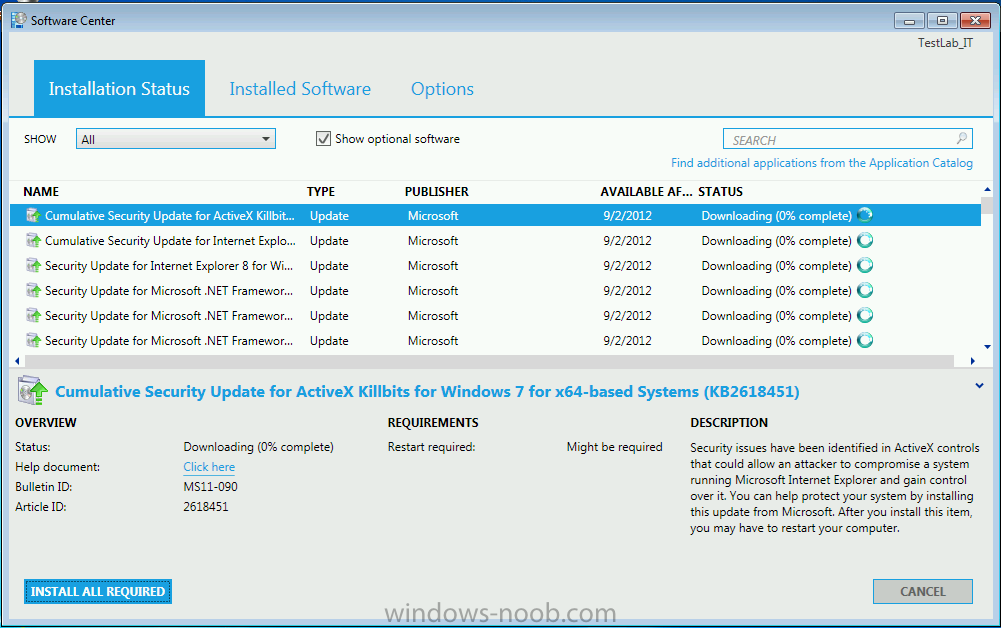The height and width of the screenshot is (628, 1001).
Task: Open the Options tab
Action: click(442, 89)
